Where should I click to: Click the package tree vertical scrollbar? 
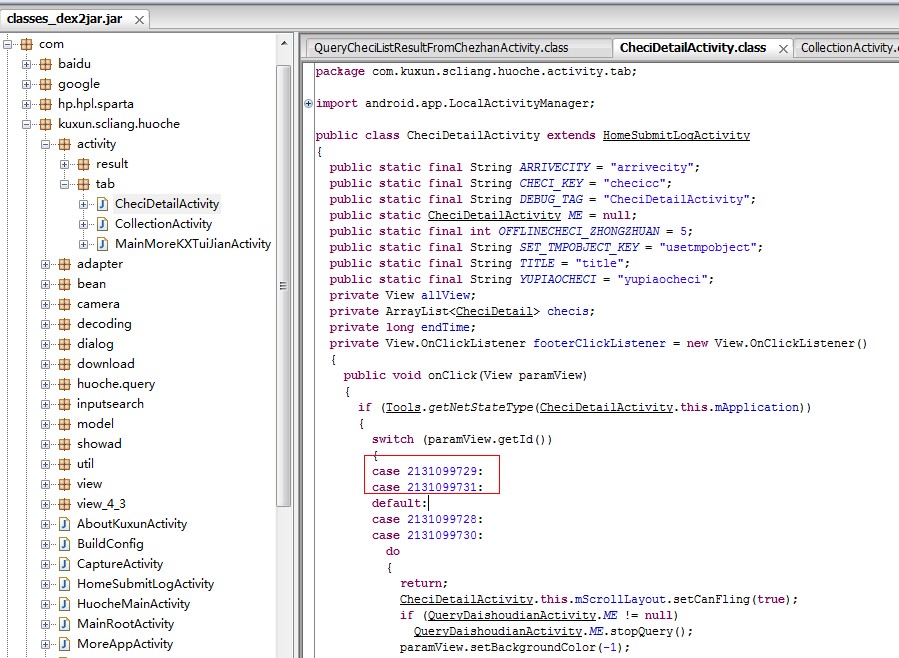pyautogui.click(x=284, y=300)
